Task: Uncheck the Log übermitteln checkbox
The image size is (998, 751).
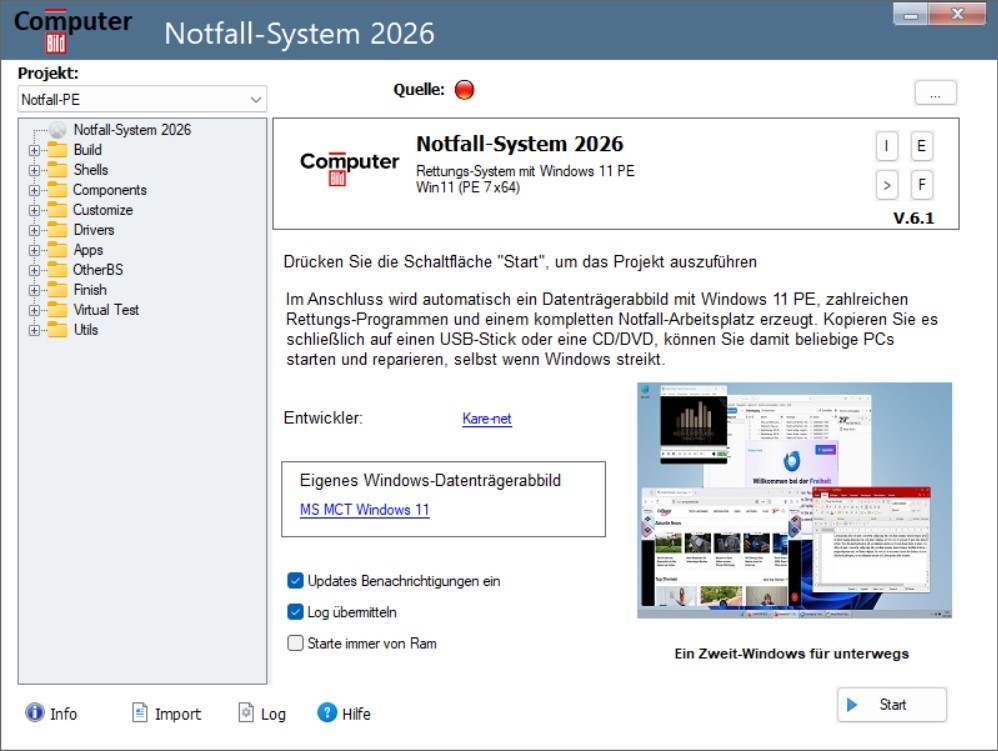Action: (295, 612)
